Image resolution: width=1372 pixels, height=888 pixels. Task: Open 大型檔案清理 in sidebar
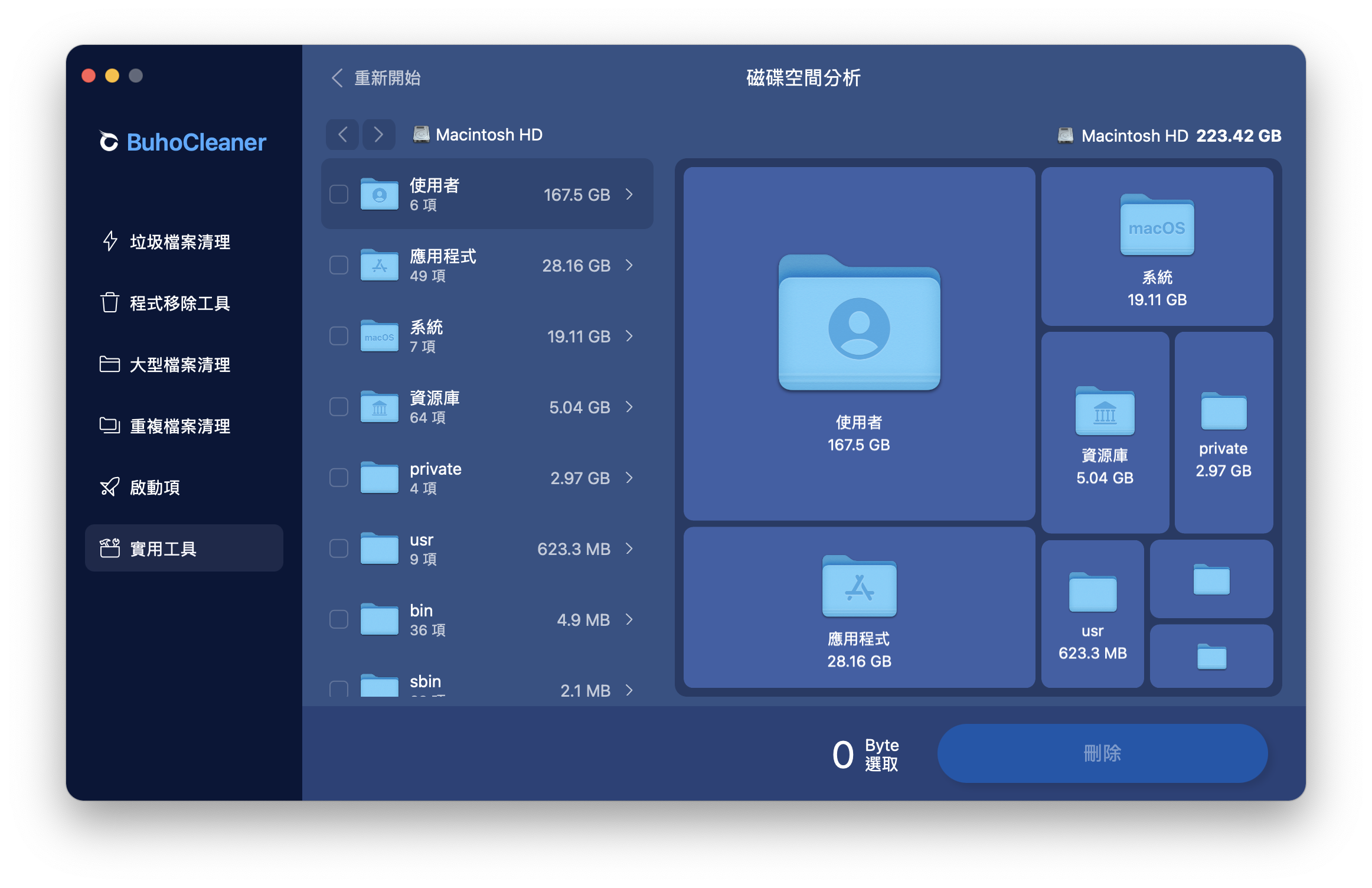[184, 364]
